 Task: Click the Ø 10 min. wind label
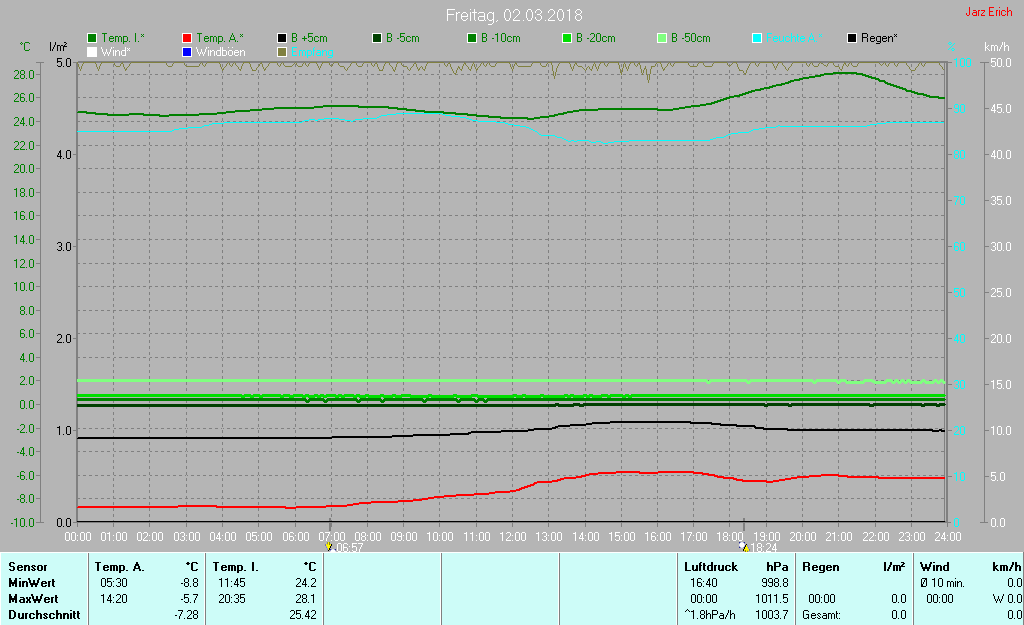(942, 583)
